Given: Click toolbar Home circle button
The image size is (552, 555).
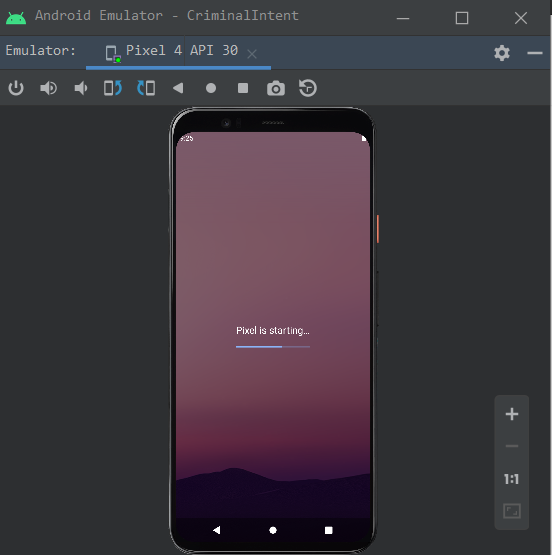Looking at the screenshot, I should (x=211, y=88).
